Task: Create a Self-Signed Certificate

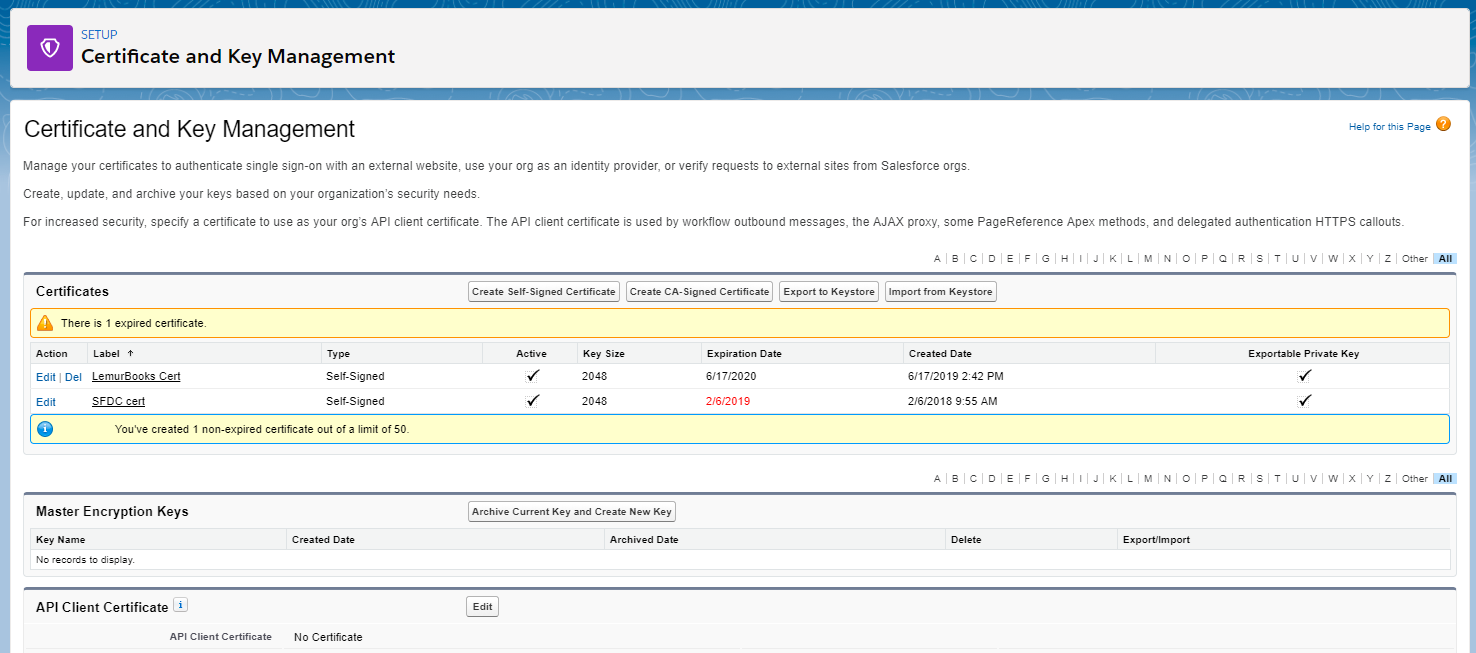Action: pos(544,292)
